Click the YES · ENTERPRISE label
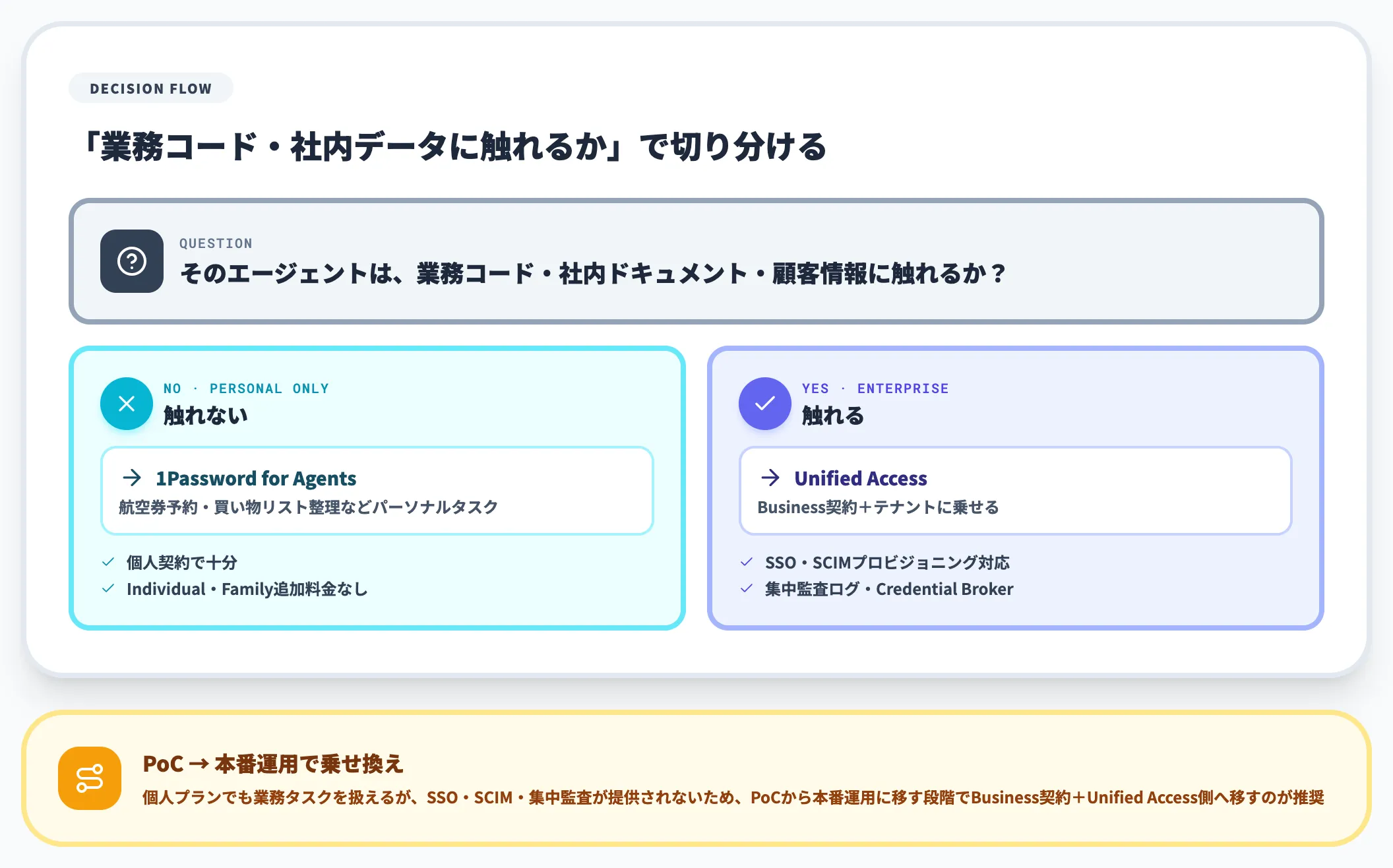This screenshot has height=868, width=1393. coord(875,388)
